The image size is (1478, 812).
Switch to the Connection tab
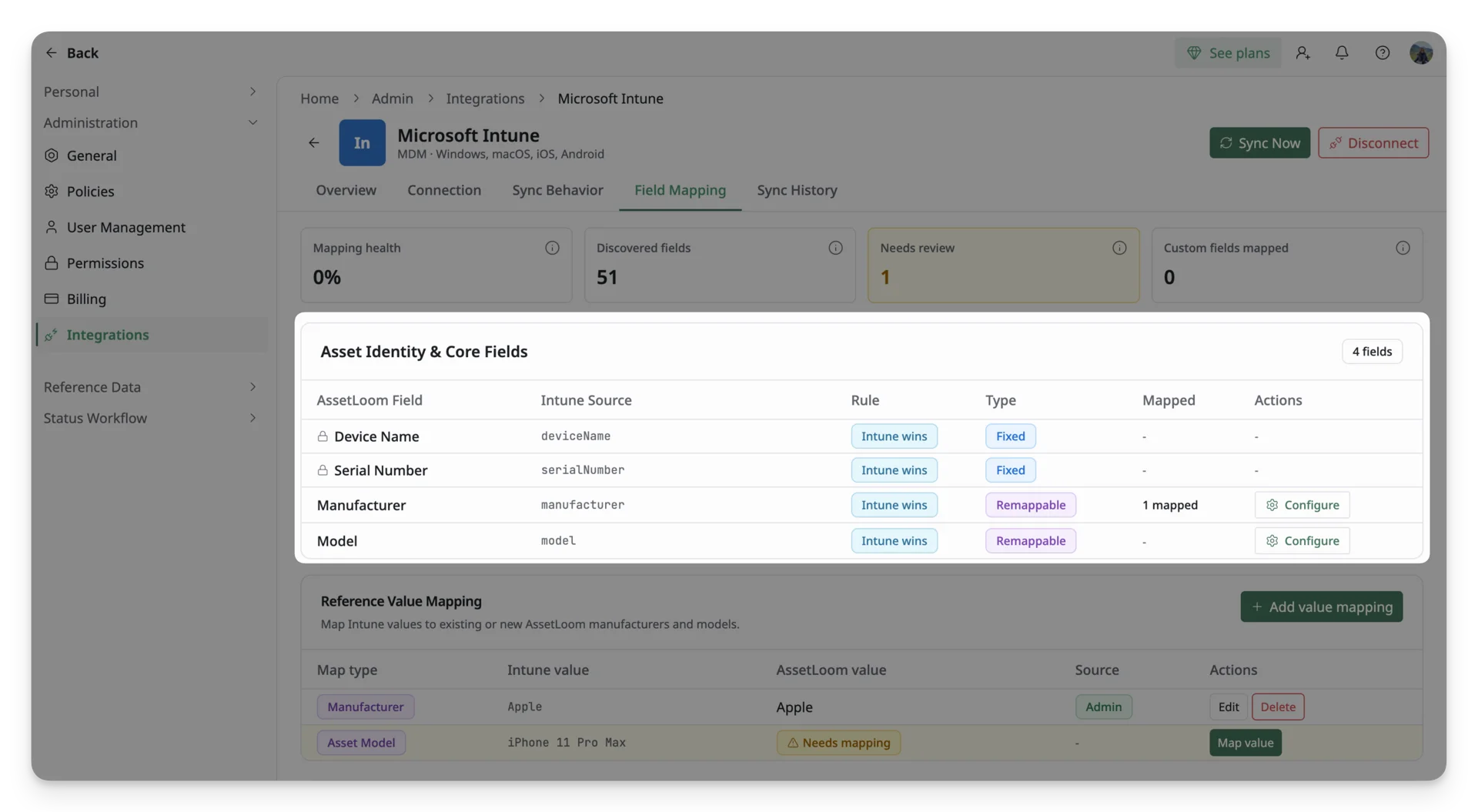[x=444, y=190]
